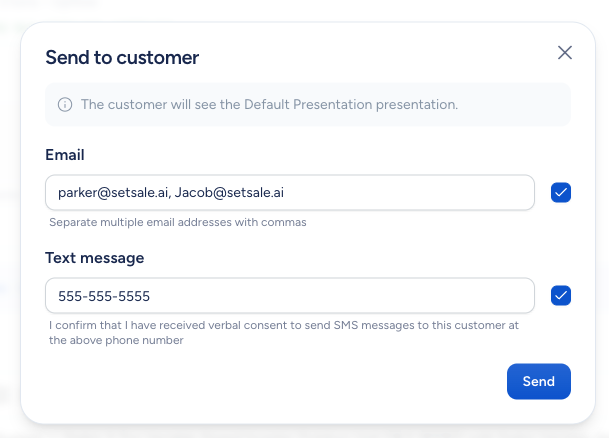Click the SMS verbal consent confirmation text
Image resolution: width=609 pixels, height=438 pixels.
[284, 333]
